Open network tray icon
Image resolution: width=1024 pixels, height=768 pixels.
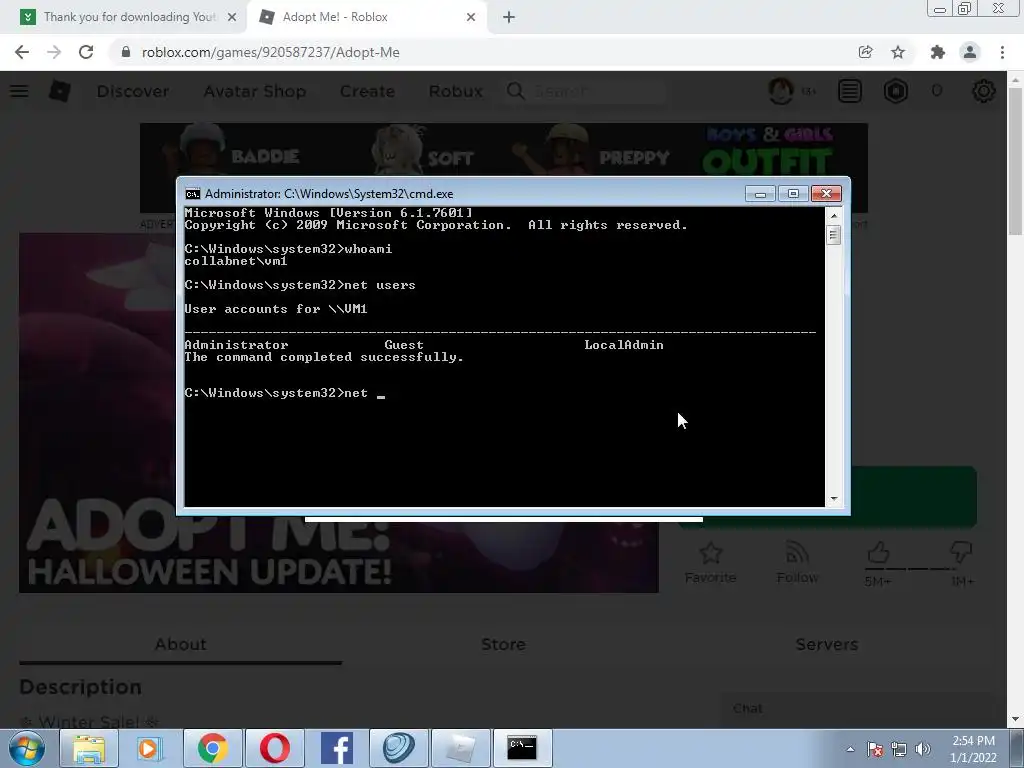click(899, 749)
